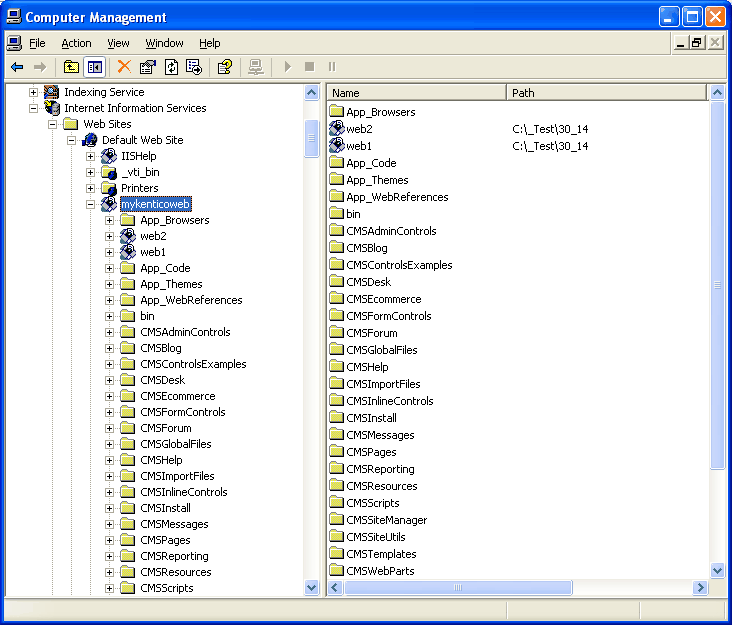Click the Indexing Service icon in the tree
The image size is (732, 625).
point(51,92)
